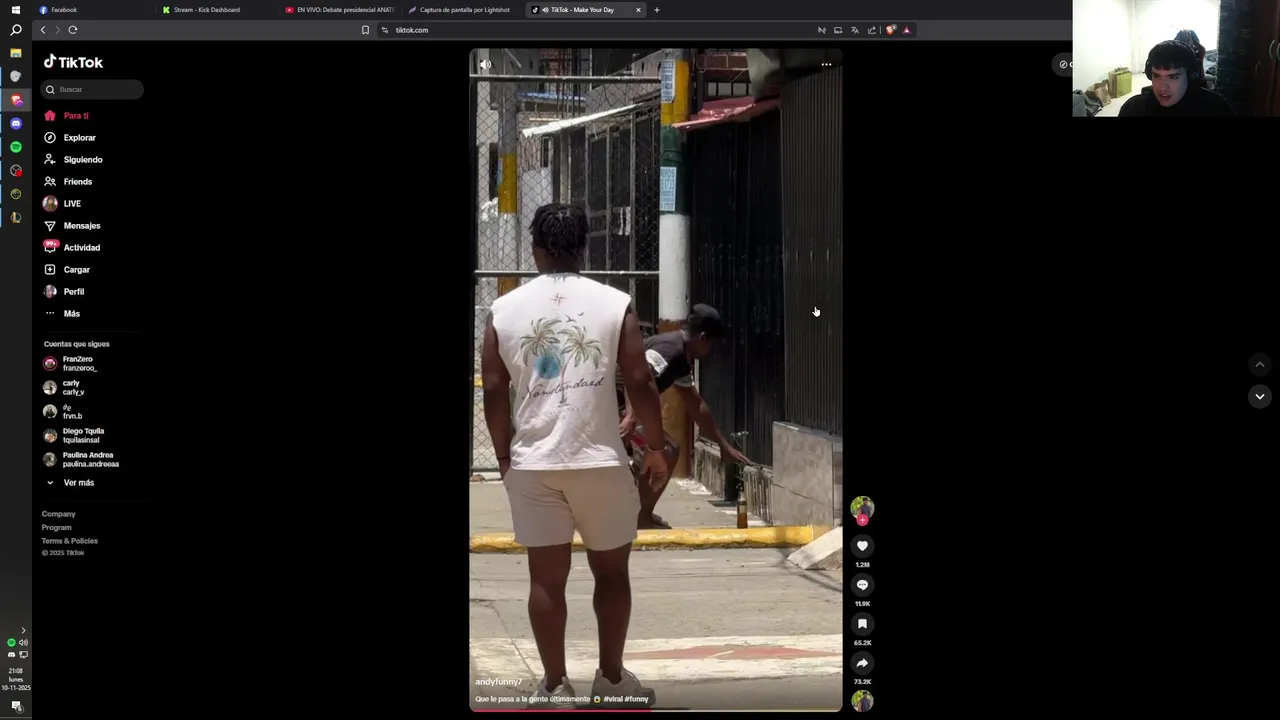This screenshot has width=1280, height=720.
Task: Open the Company footer link
Action: pos(58,514)
